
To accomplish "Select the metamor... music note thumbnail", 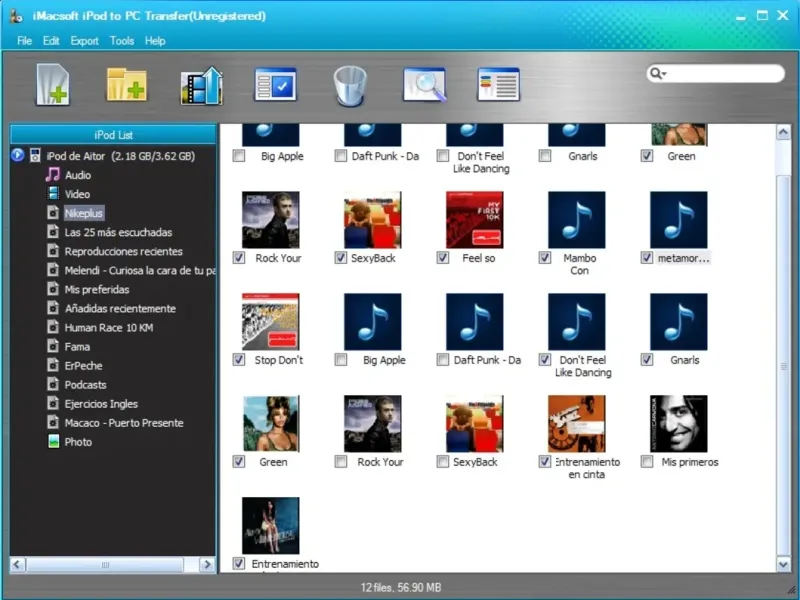I will (x=679, y=219).
